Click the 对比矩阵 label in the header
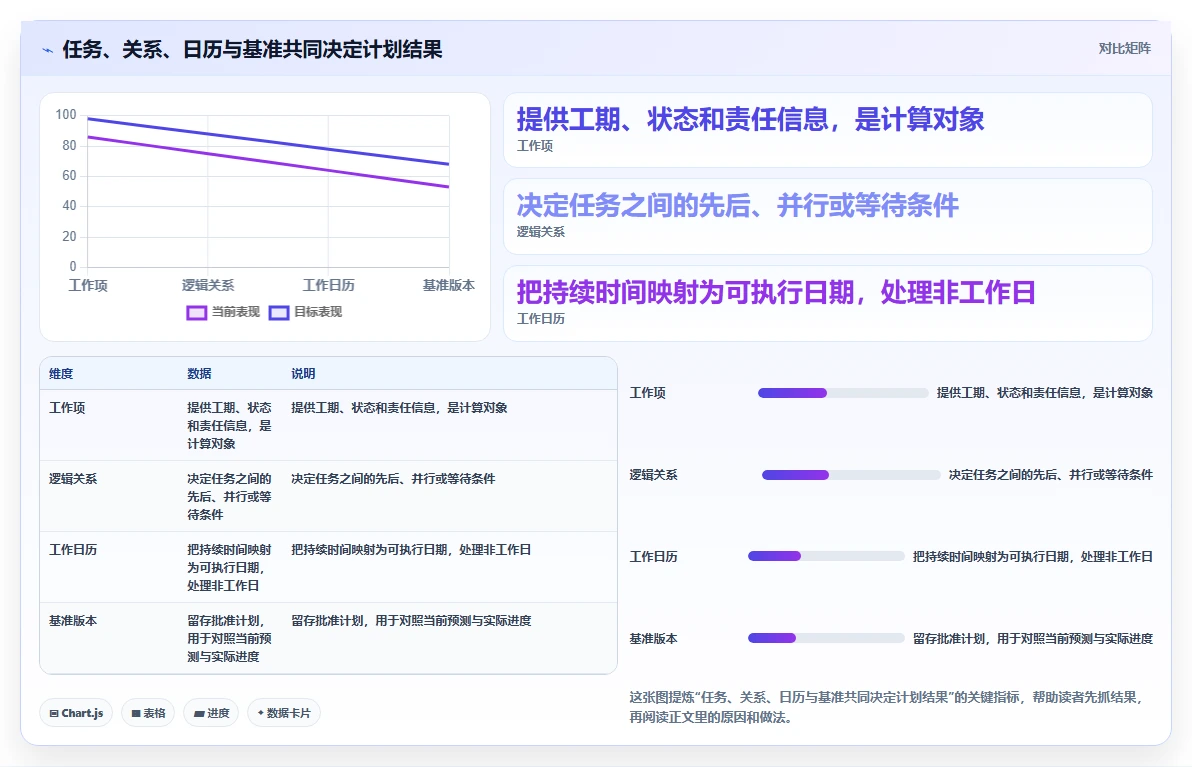Viewport: 1192px width, 767px height. point(1124,49)
